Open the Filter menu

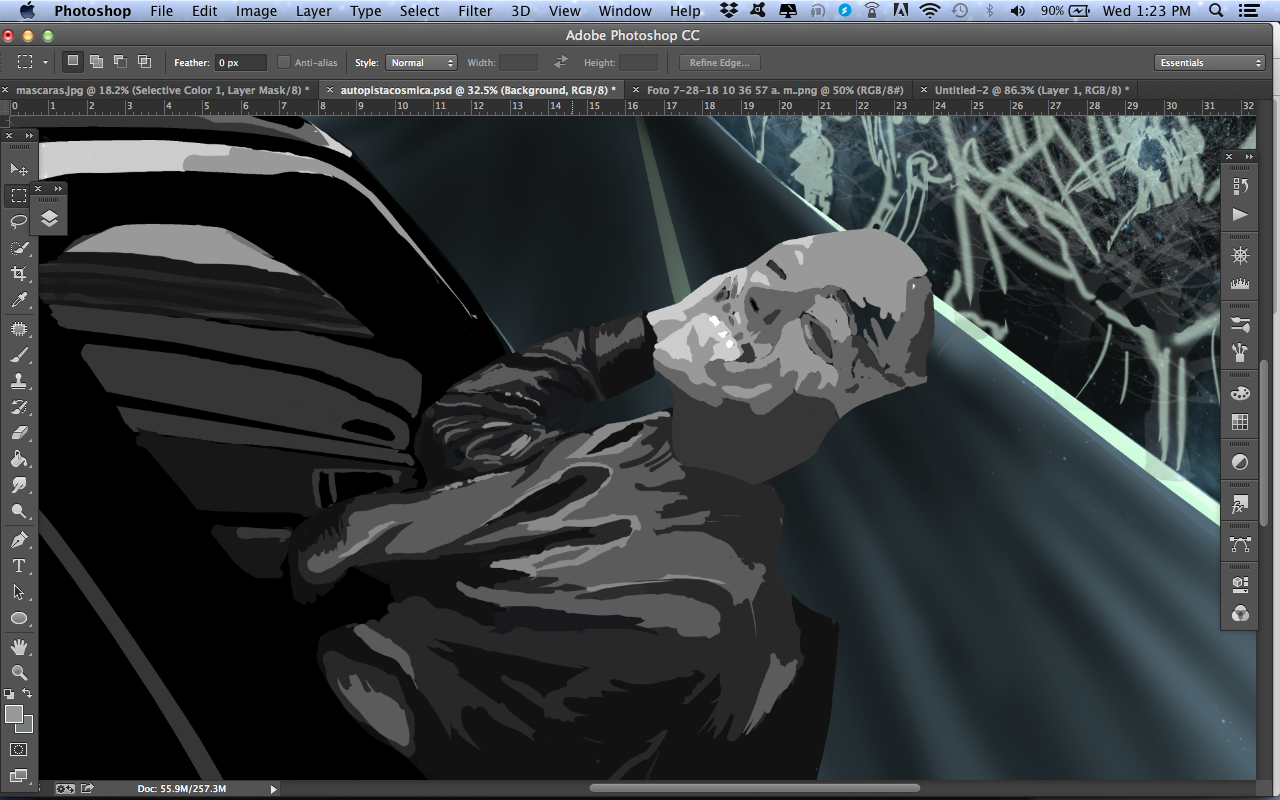coord(475,11)
